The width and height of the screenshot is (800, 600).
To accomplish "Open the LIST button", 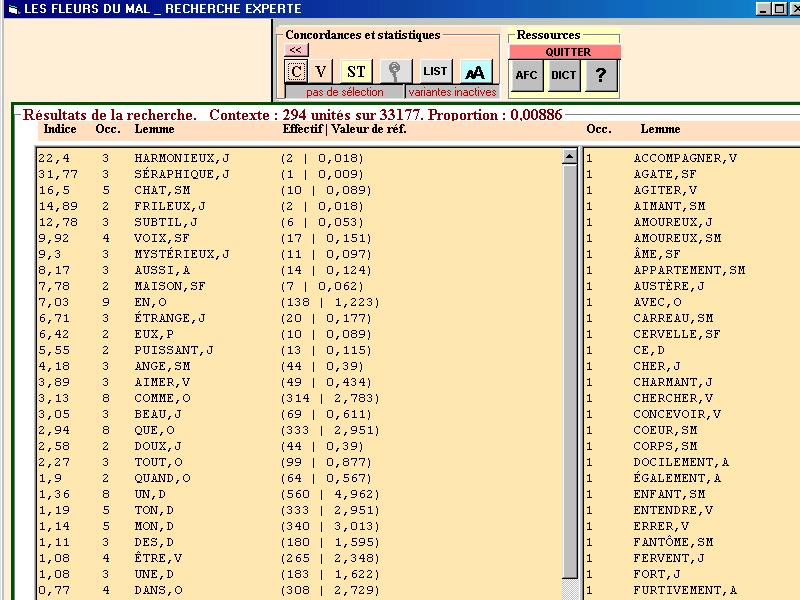I will click(435, 71).
